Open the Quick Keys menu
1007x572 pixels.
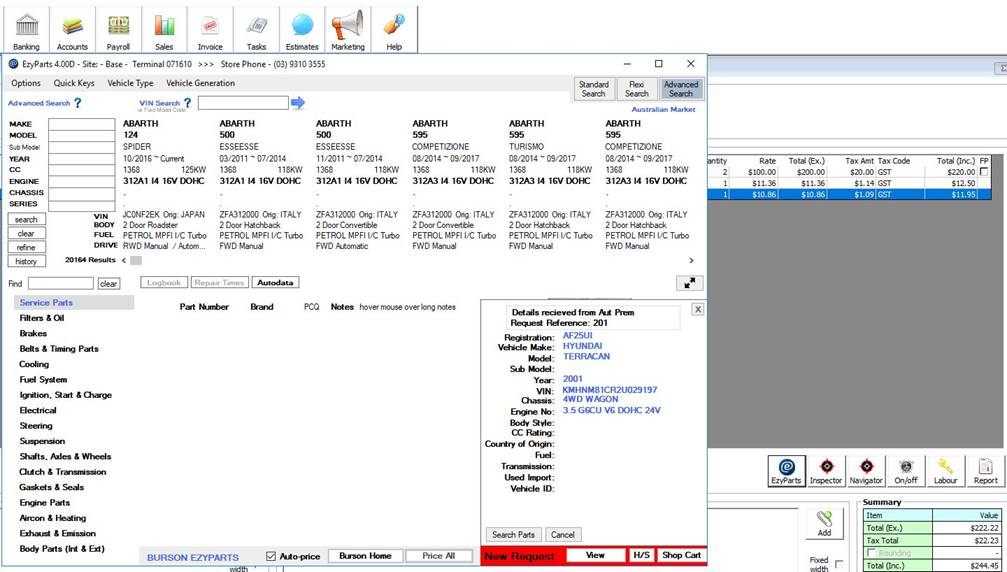pos(74,83)
